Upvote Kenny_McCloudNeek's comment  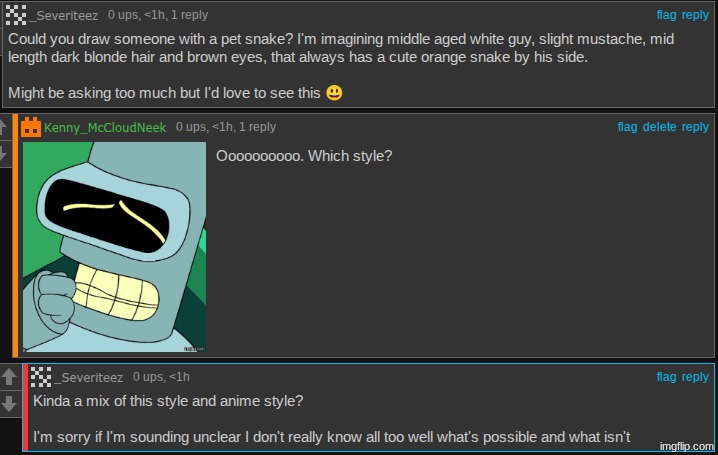tap(3, 127)
